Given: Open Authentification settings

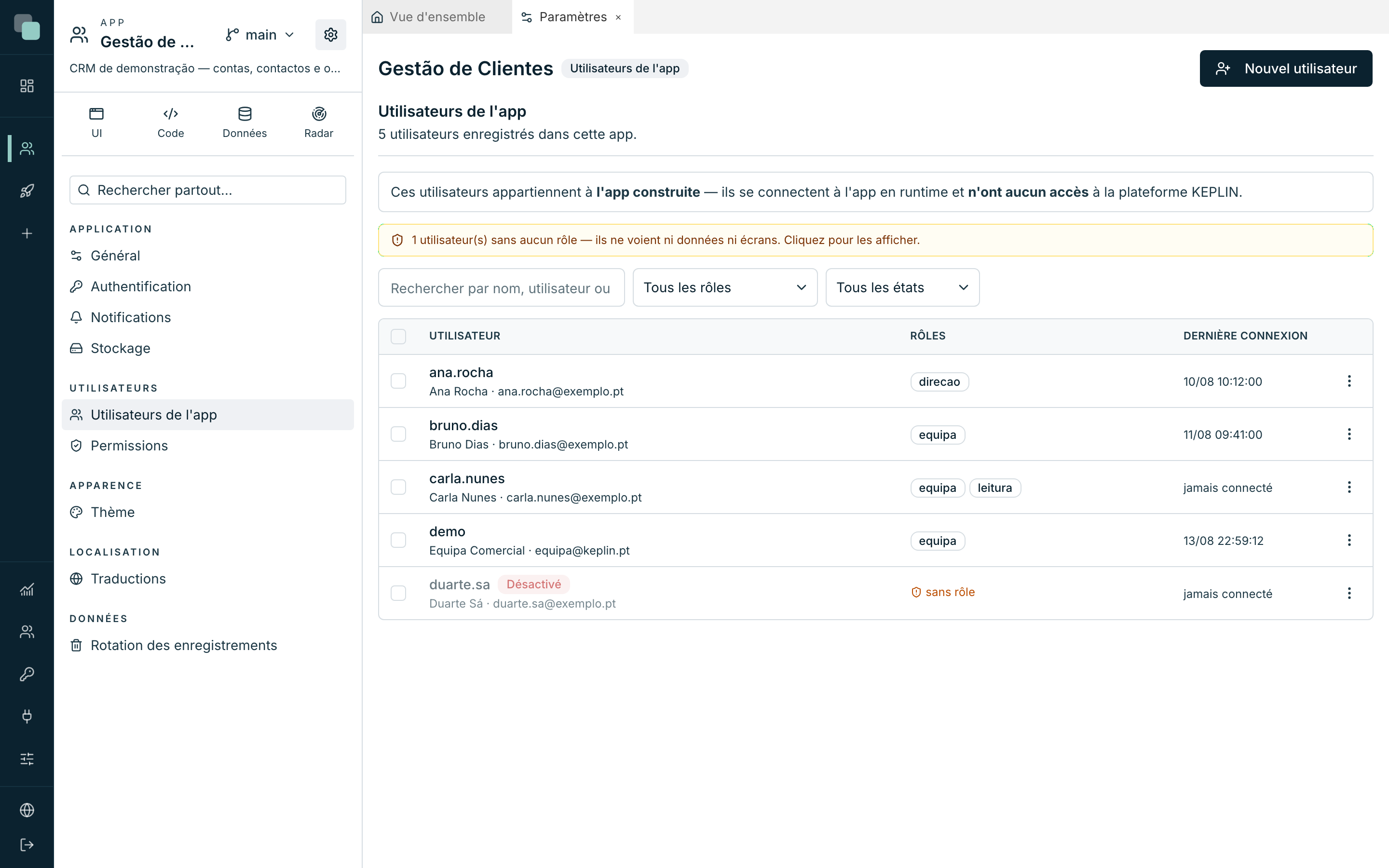Looking at the screenshot, I should (x=208, y=286).
